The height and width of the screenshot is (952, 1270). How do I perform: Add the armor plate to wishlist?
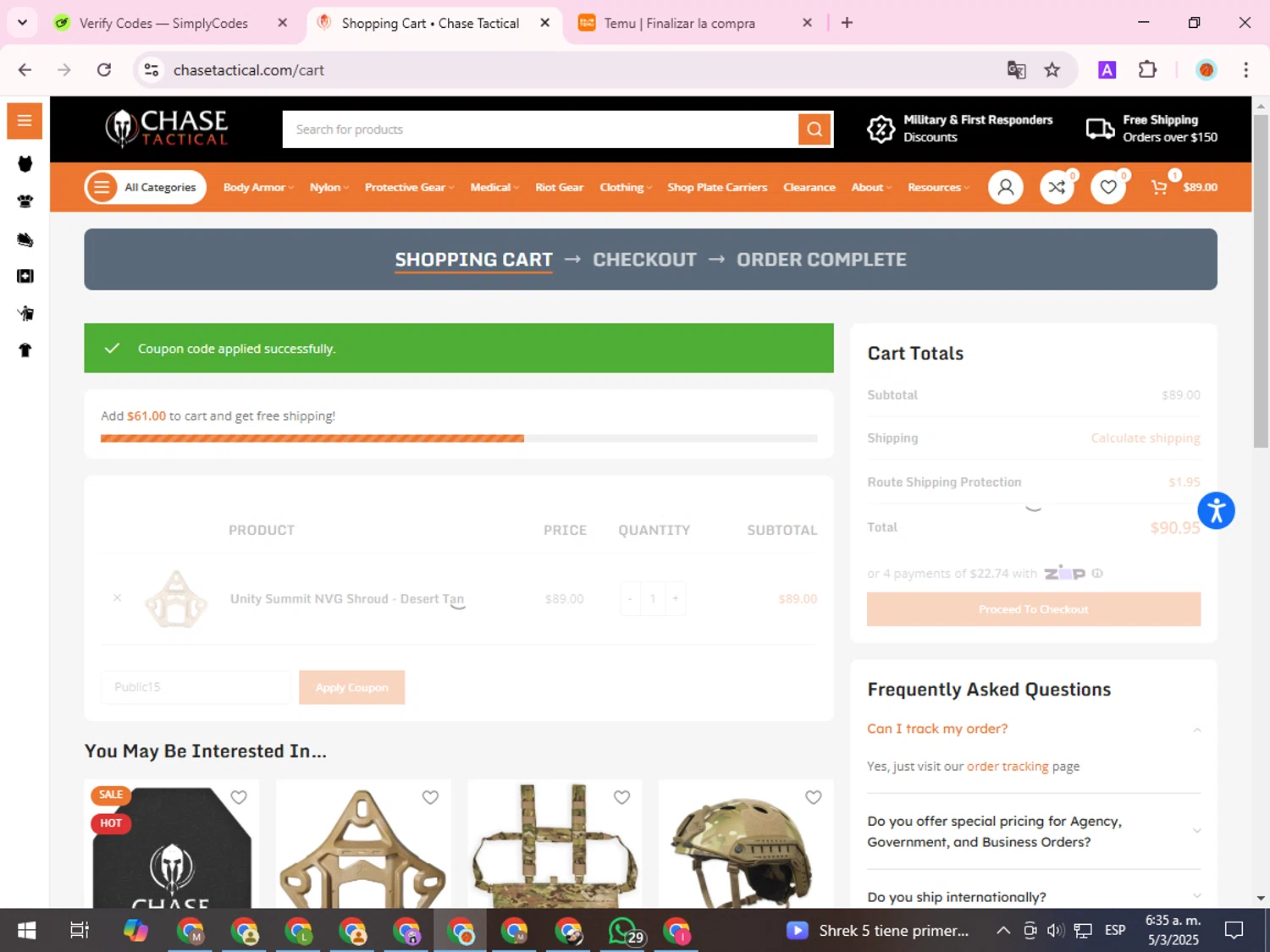(x=239, y=797)
